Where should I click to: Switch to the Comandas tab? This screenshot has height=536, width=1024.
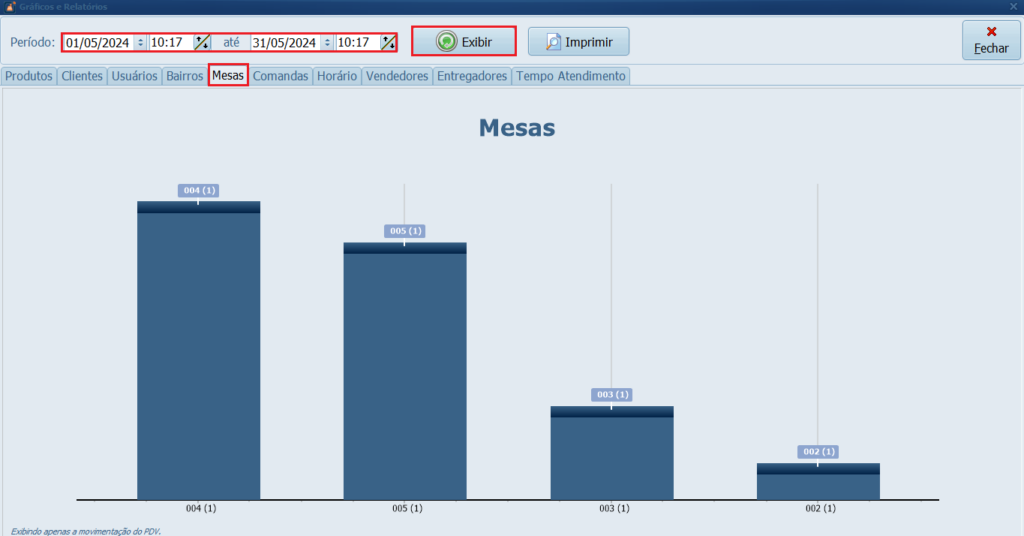pyautogui.click(x=280, y=76)
